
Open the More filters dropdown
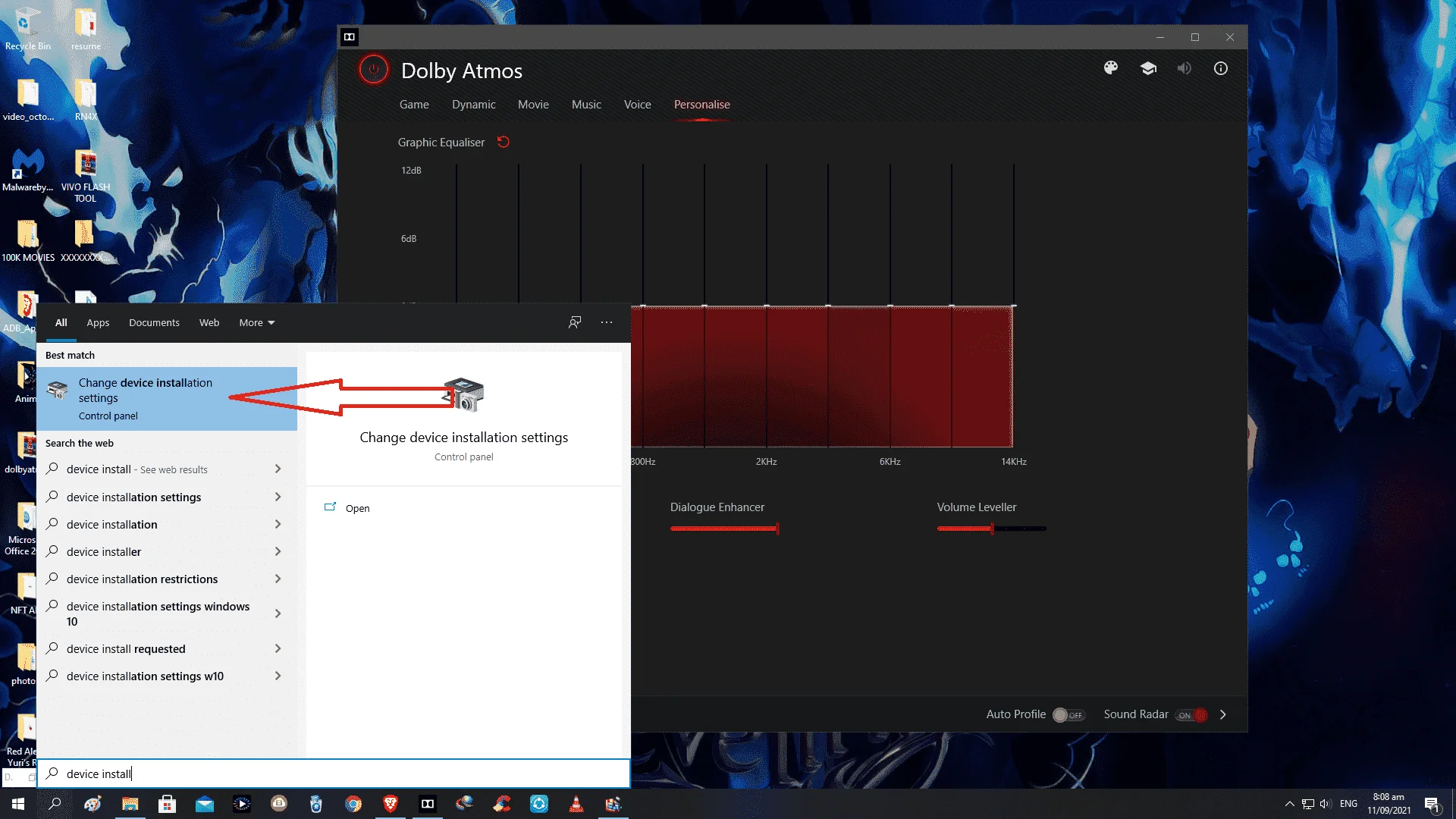(x=257, y=322)
